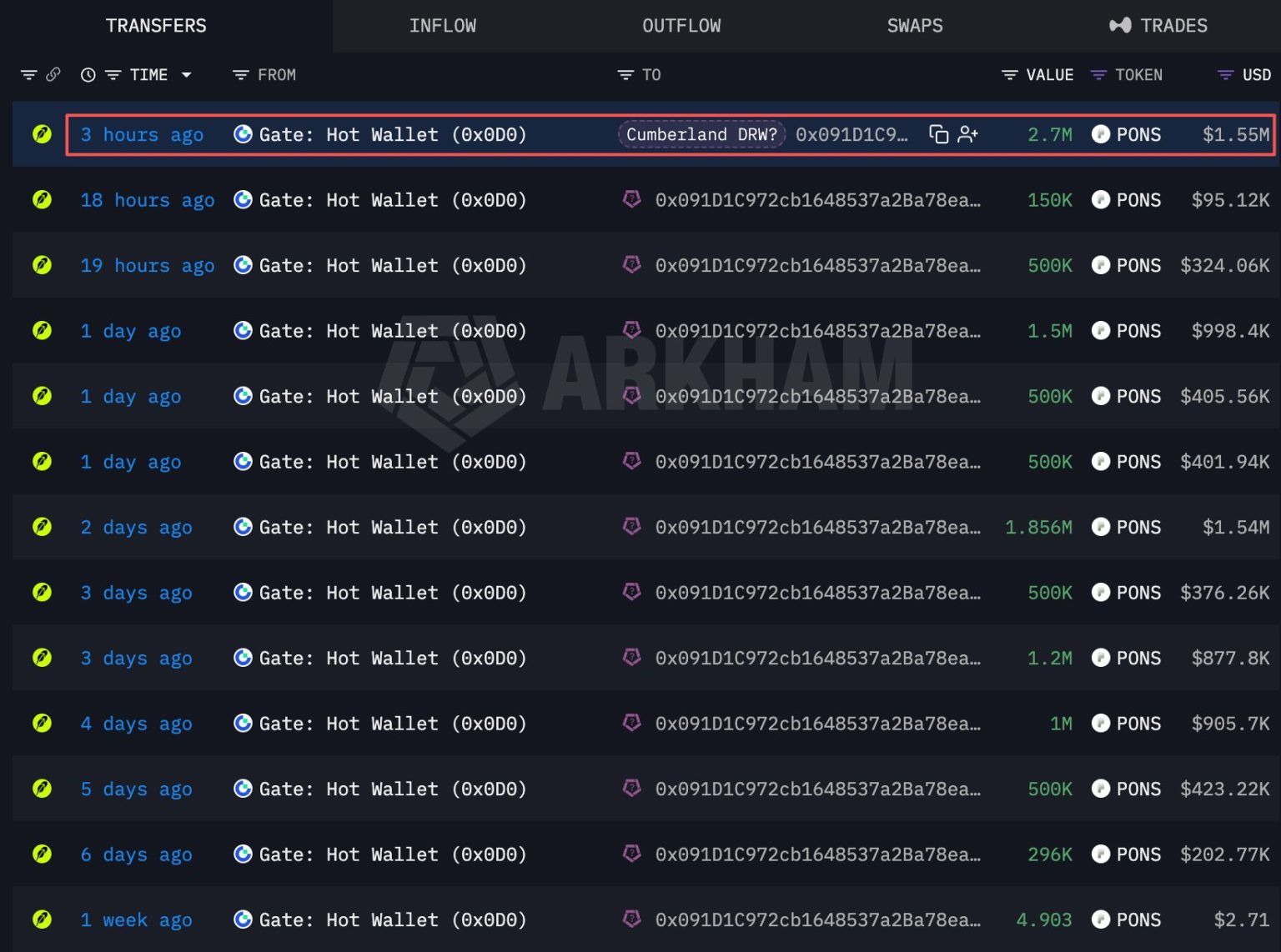This screenshot has width=1281, height=952.
Task: Open the Inflow tab
Action: point(443,26)
